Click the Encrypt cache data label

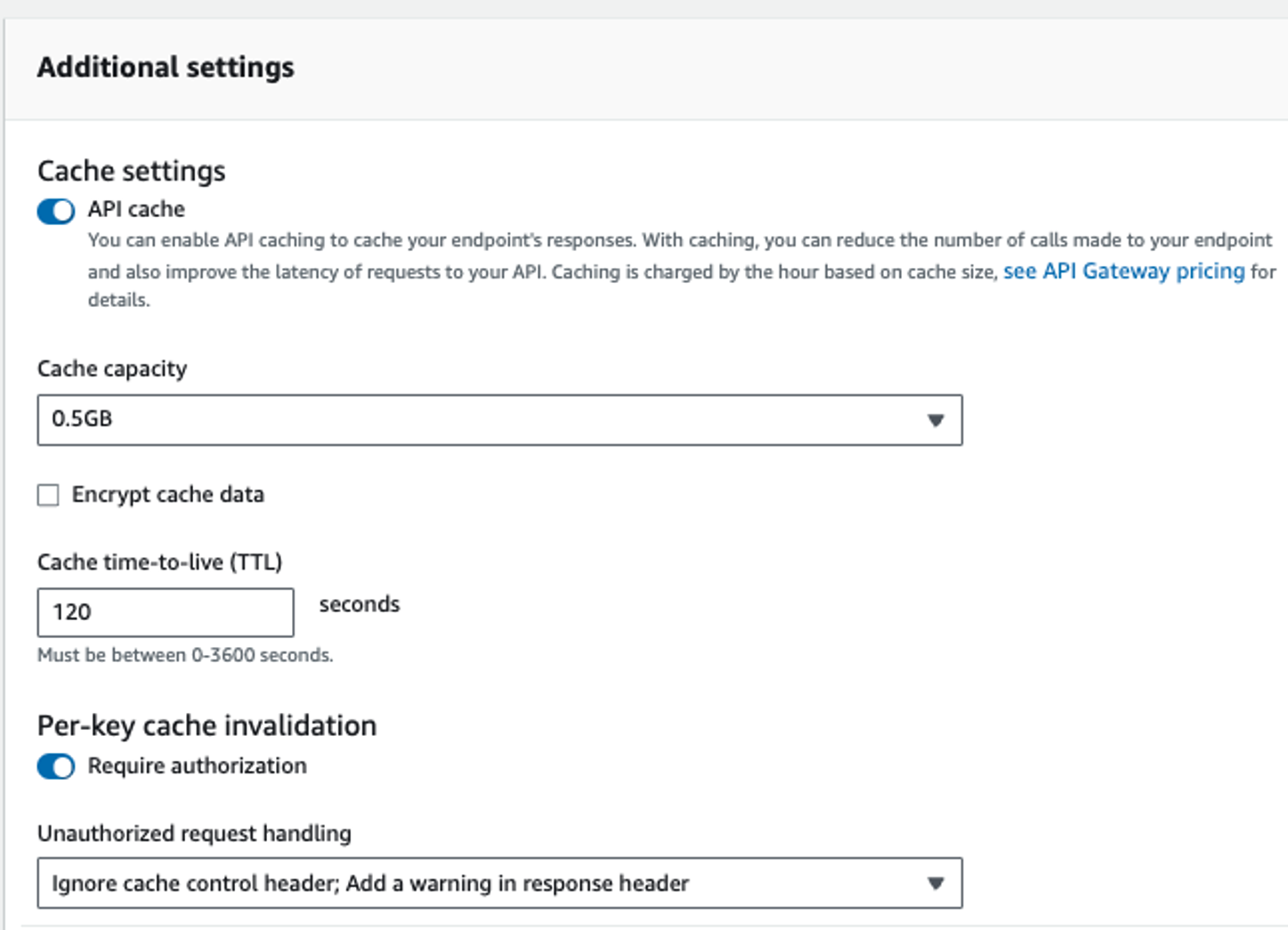click(x=168, y=495)
